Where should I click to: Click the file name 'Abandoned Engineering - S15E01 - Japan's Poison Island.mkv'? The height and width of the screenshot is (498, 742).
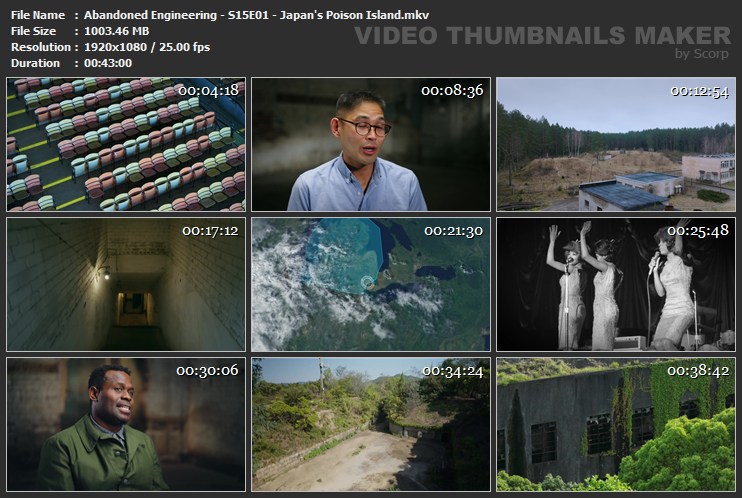click(x=256, y=15)
